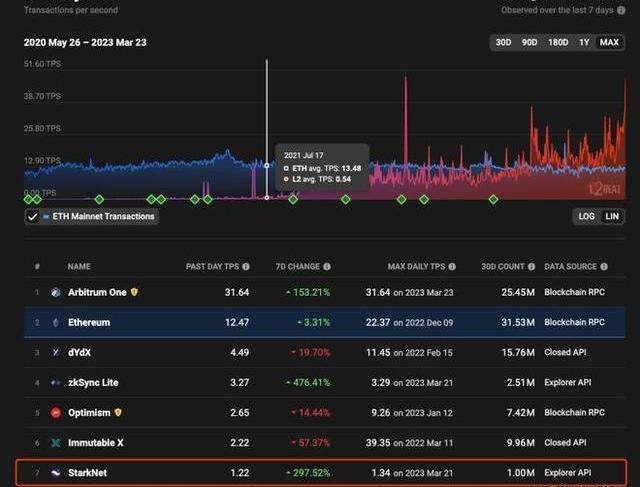
Task: Click info icon beside Past Day TPS
Action: click(246, 267)
